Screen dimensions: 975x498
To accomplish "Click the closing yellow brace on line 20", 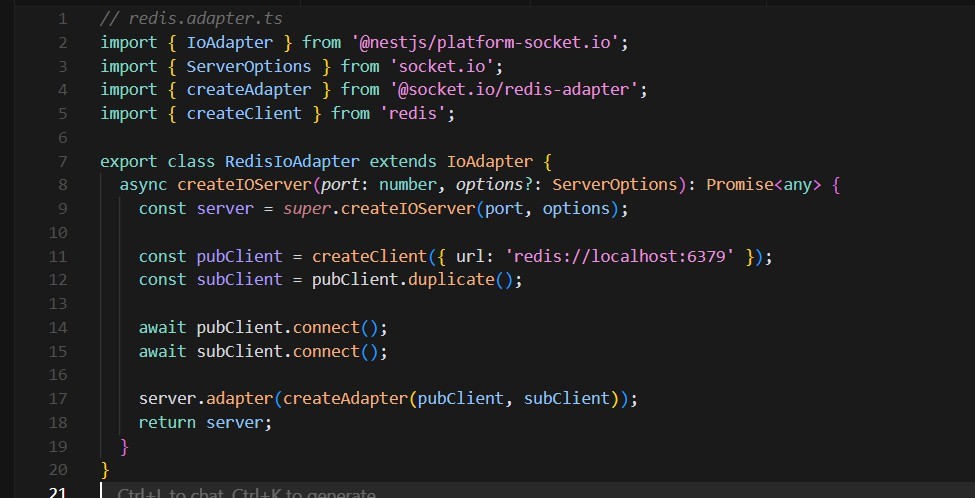I will pyautogui.click(x=105, y=470).
